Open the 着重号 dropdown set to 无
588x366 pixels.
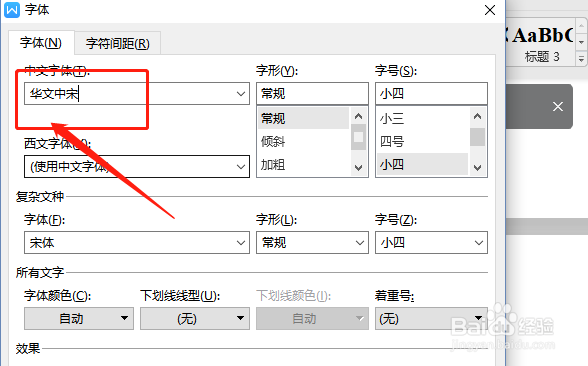[431, 319]
